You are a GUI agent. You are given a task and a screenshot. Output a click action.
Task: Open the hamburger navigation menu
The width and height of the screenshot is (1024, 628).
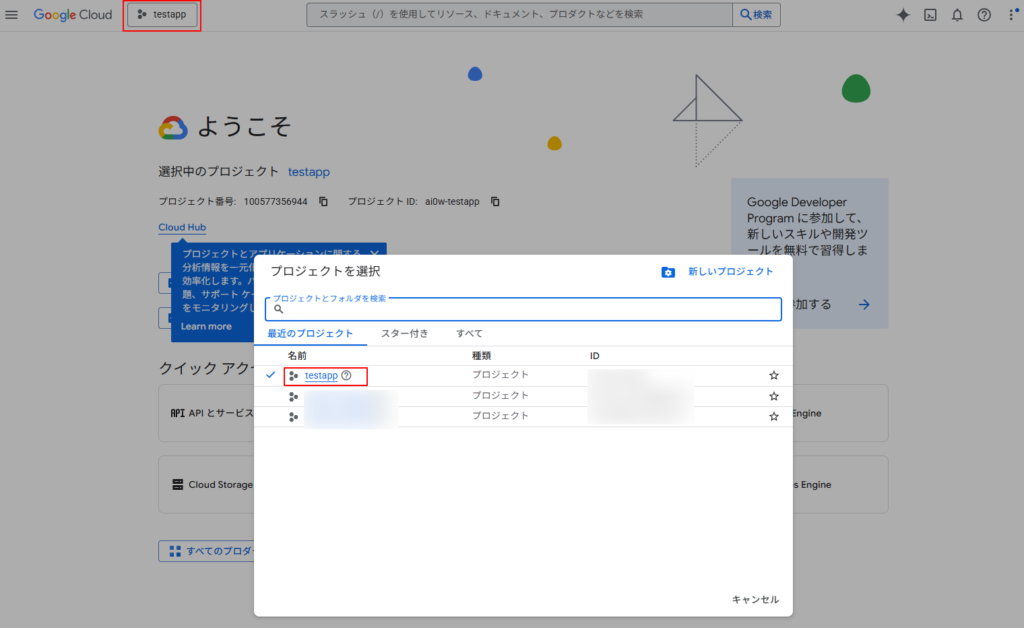[x=12, y=15]
